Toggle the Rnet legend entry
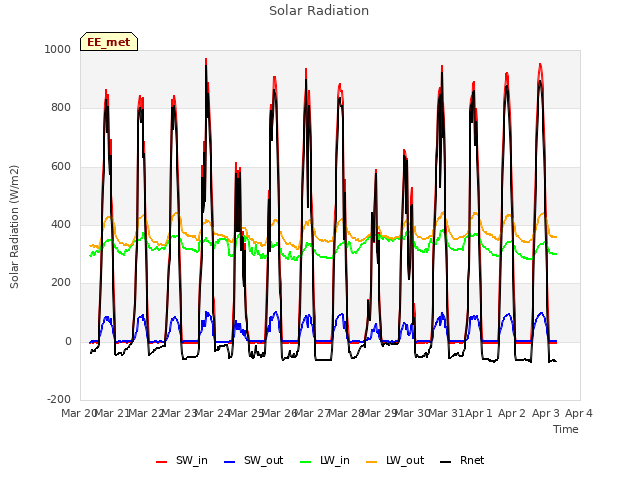 pos(462,460)
